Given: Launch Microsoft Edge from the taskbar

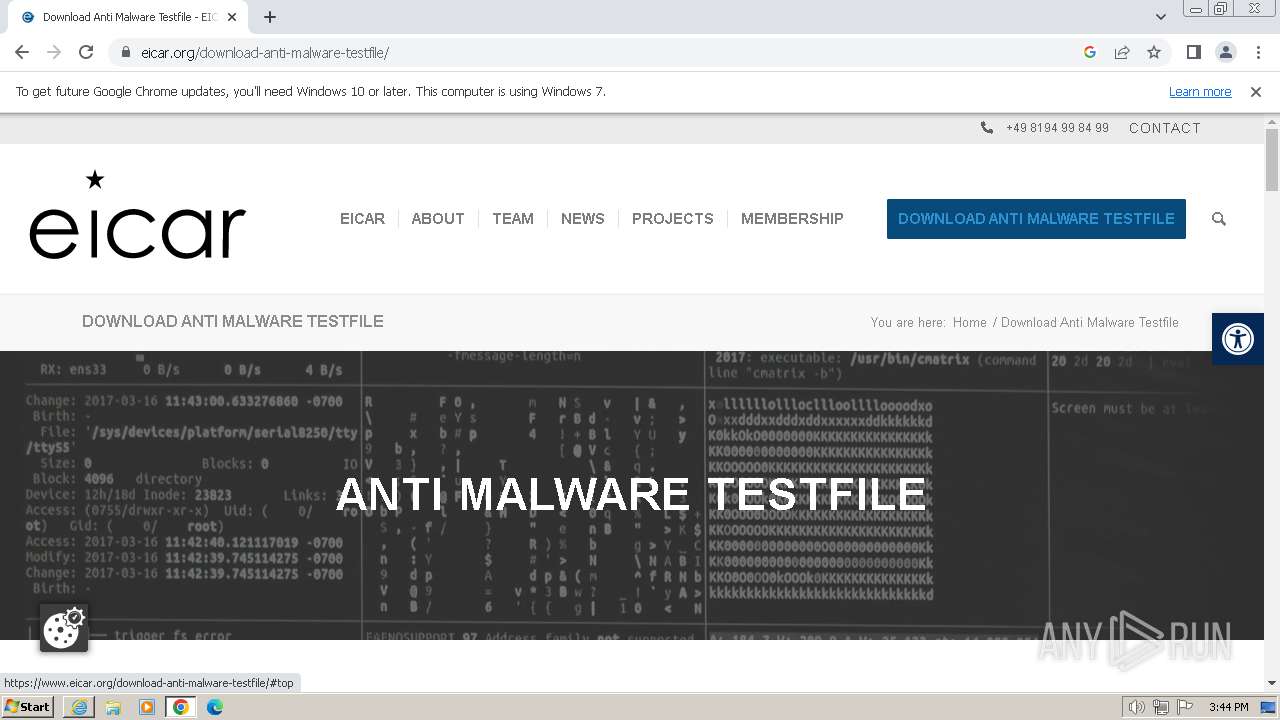Looking at the screenshot, I should [x=215, y=707].
